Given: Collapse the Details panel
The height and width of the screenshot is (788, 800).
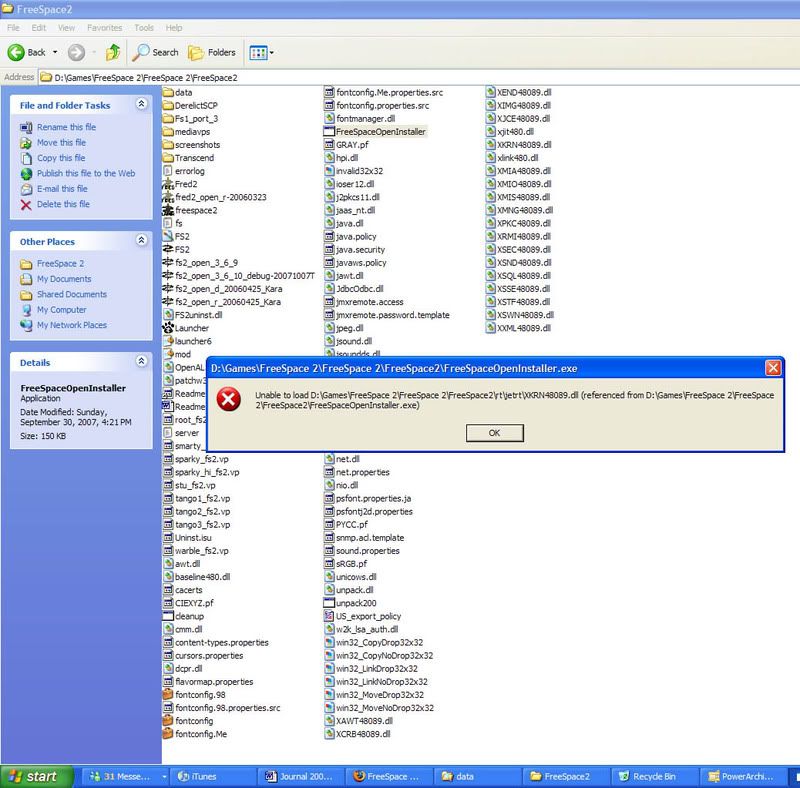Looking at the screenshot, I should pyautogui.click(x=142, y=361).
